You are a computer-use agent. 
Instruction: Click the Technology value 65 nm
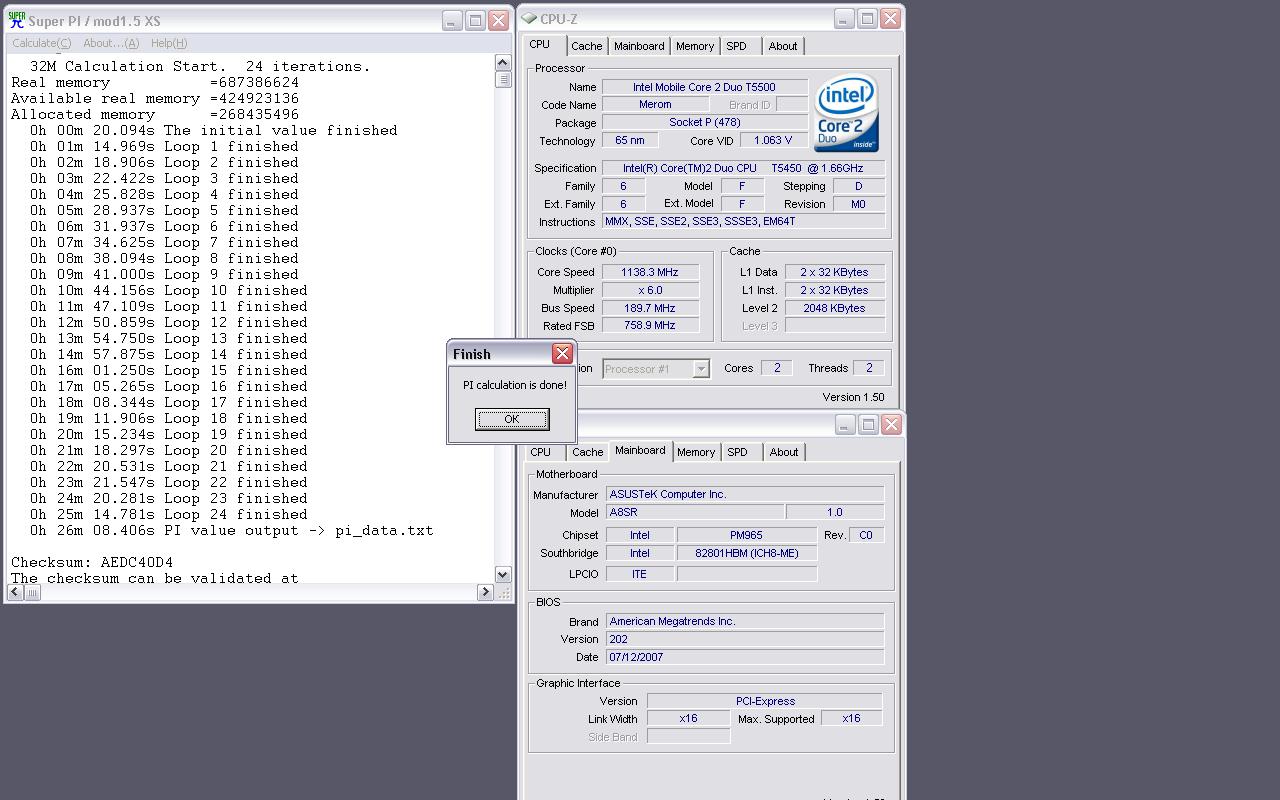630,141
